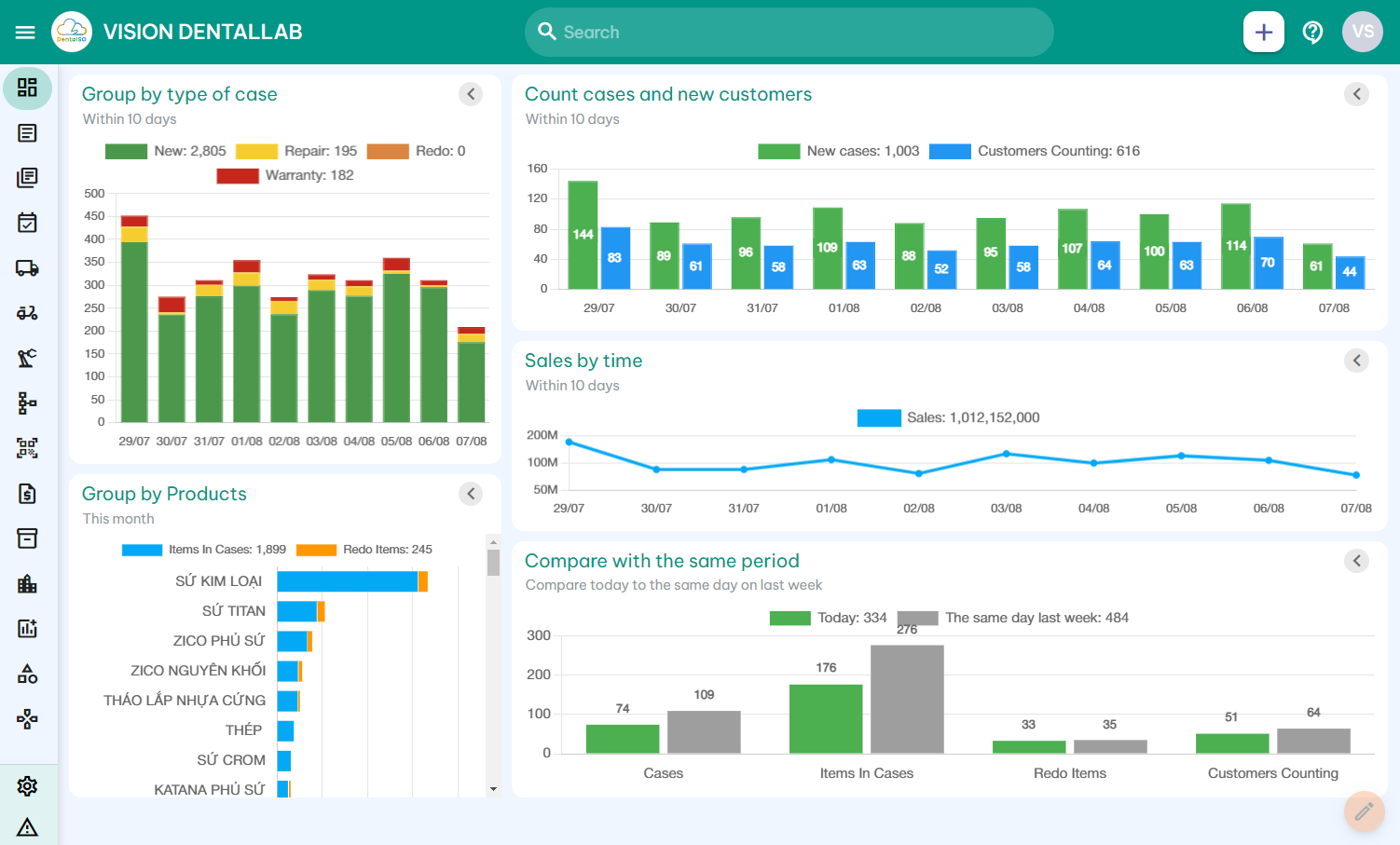Select the delivery truck icon in sidebar
Screen dimensions: 1400x845
point(27,267)
